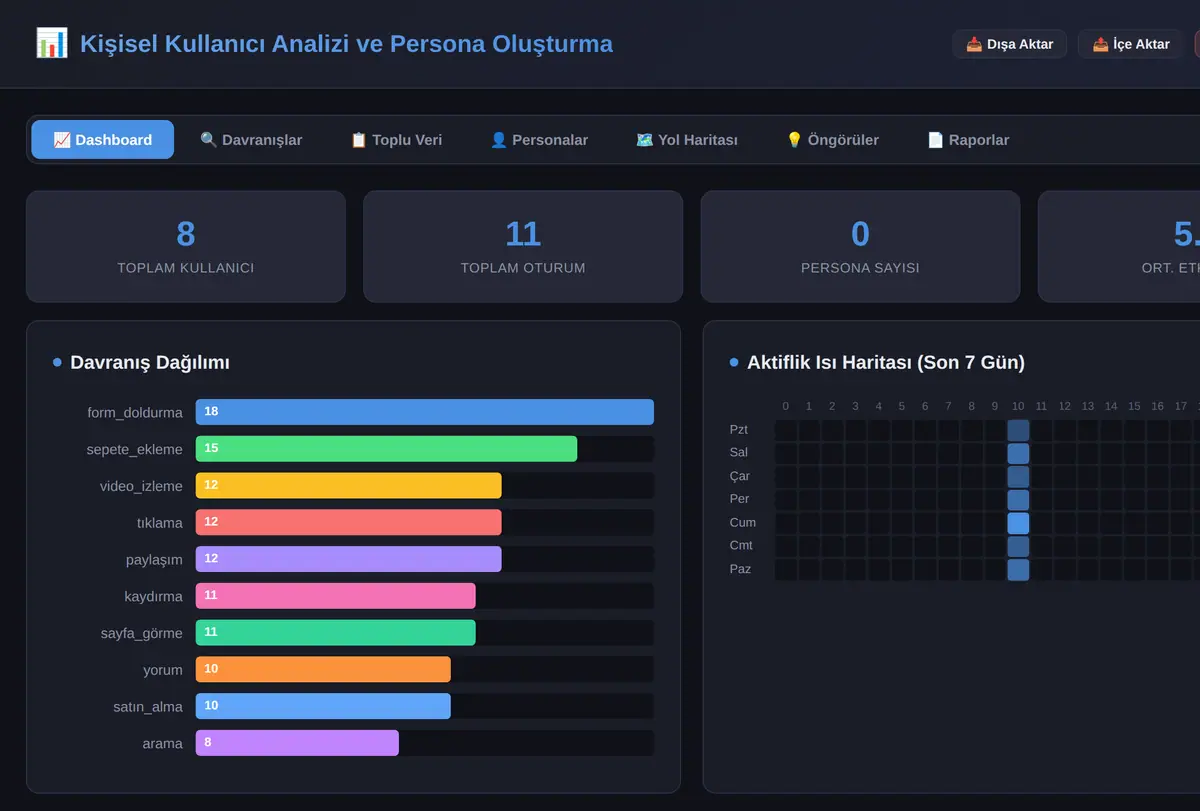
Task: Click the İçe Aktar import button
Action: click(1130, 44)
